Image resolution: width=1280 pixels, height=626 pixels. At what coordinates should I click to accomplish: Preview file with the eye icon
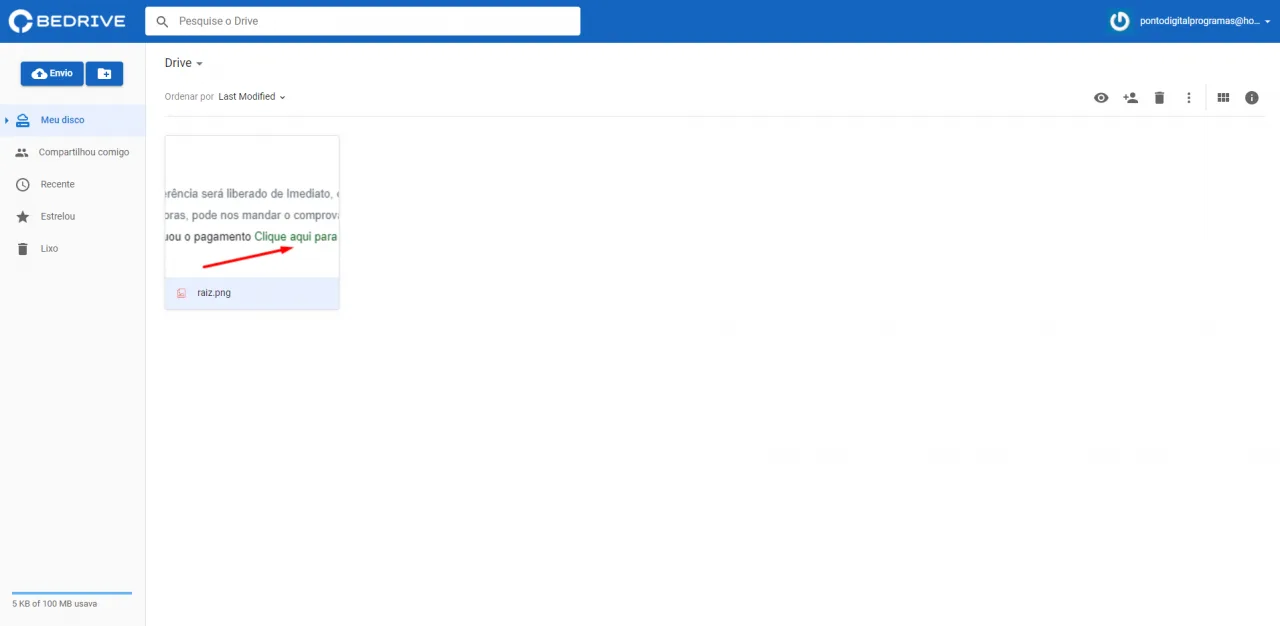coord(1101,98)
